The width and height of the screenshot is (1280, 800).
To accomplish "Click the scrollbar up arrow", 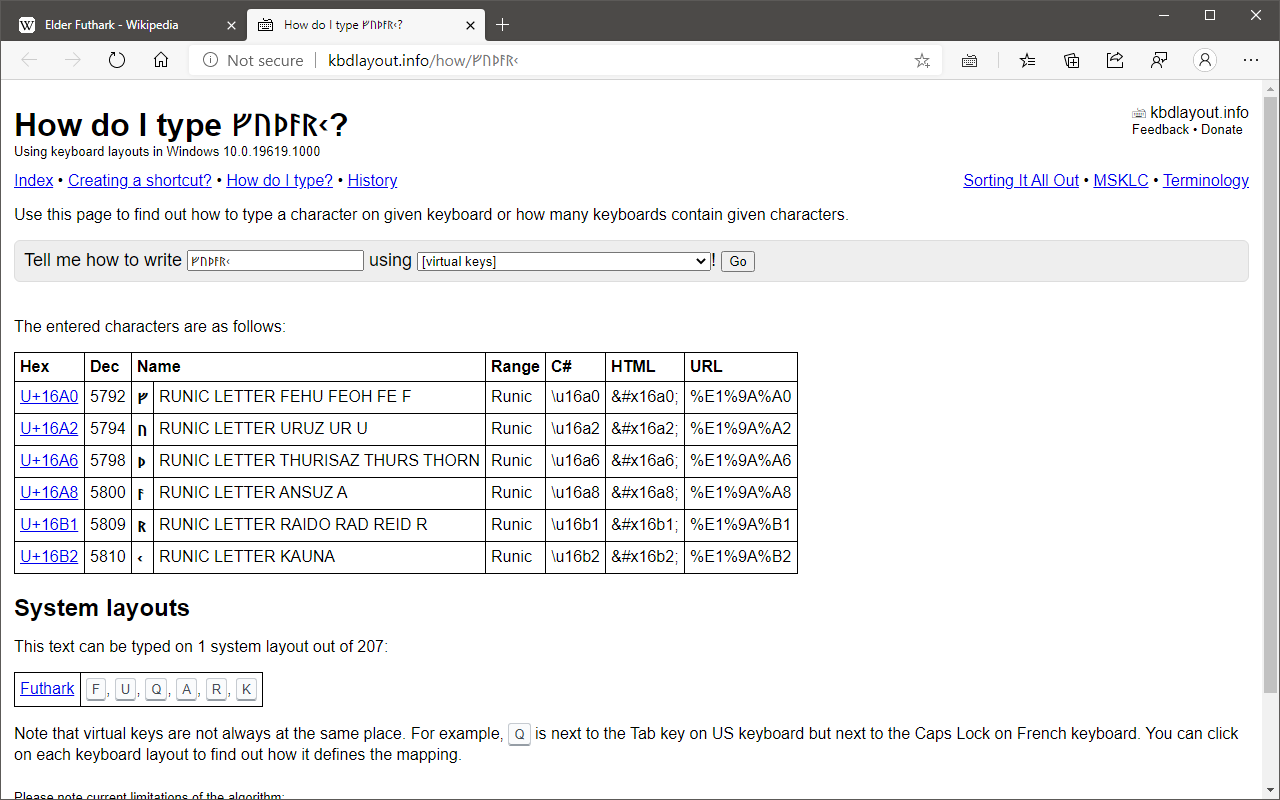I will pos(1270,88).
